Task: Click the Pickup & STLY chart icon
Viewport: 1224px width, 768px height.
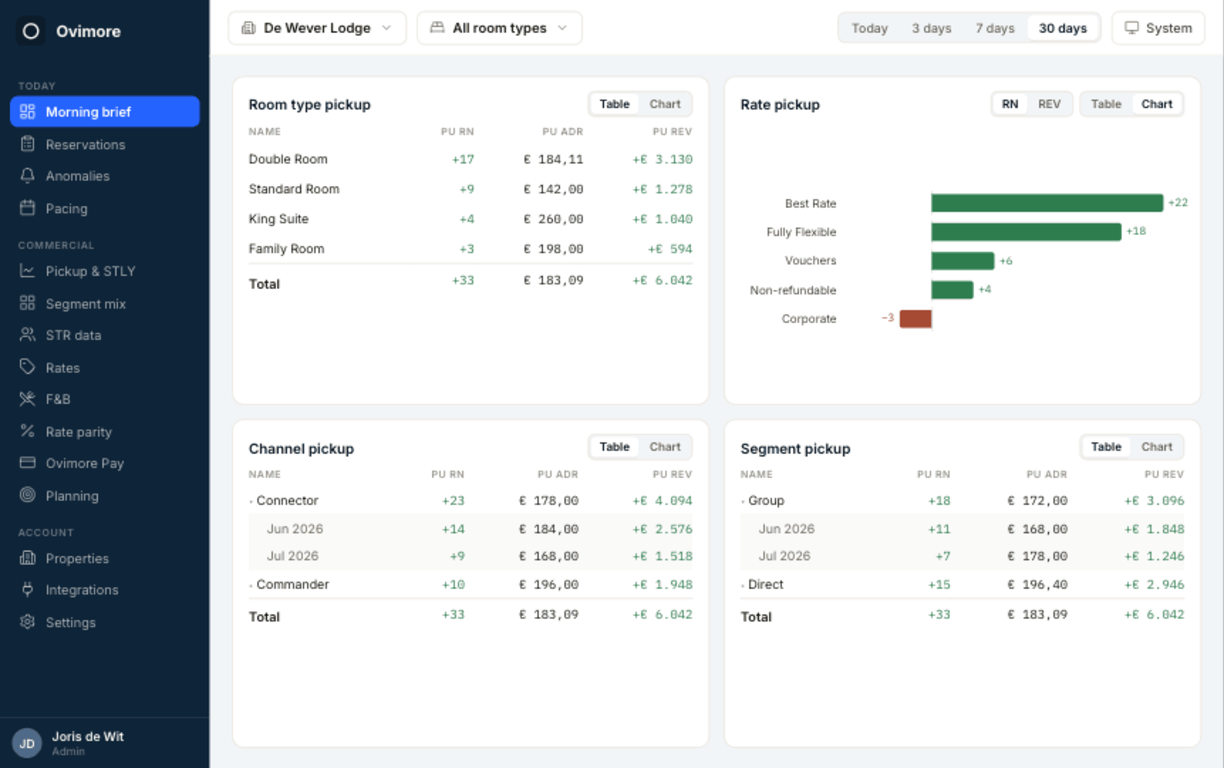Action: 27,271
